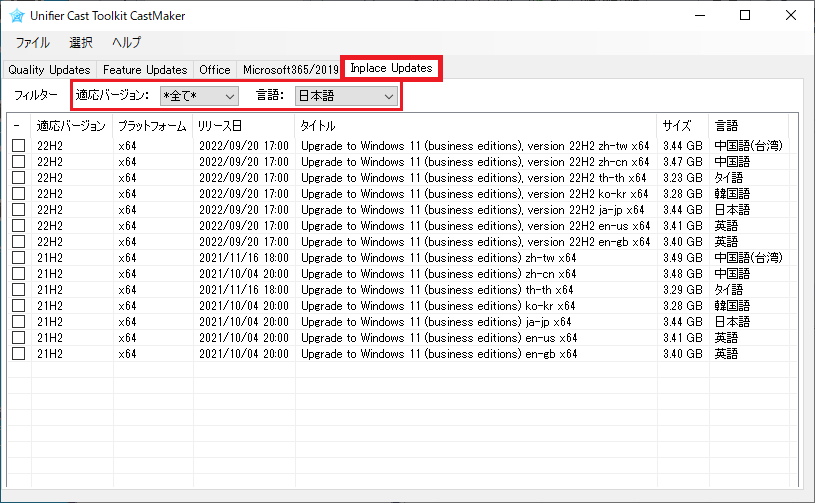Sort by the サイズ column header

pos(682,126)
